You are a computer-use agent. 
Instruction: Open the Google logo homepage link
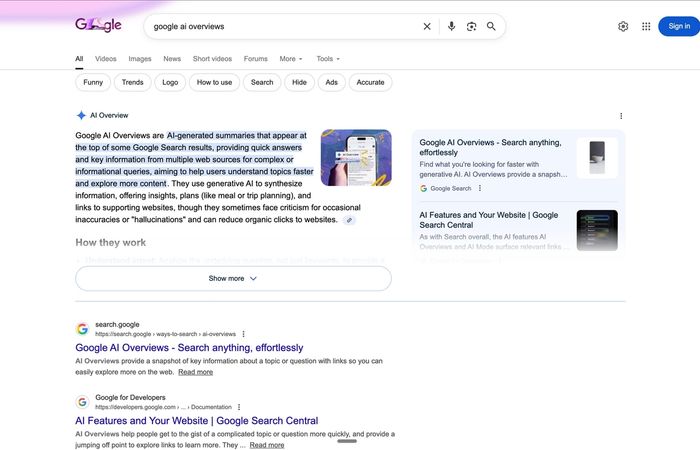(x=98, y=25)
